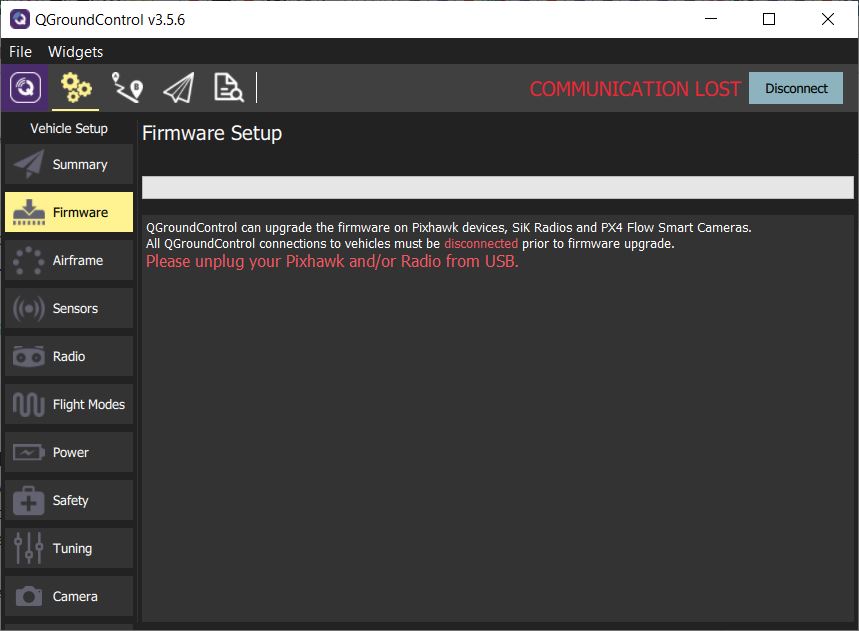Click the Tuning sliders icon
This screenshot has width=859, height=631.
[x=28, y=548]
